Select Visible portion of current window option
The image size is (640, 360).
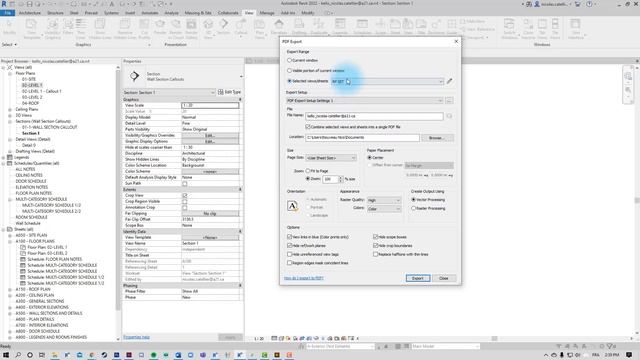(289, 71)
